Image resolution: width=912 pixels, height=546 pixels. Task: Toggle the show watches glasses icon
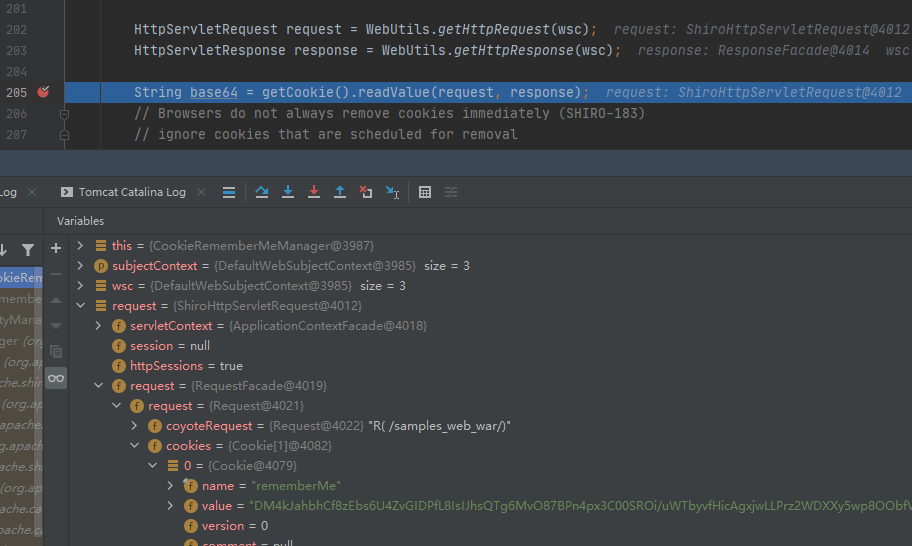pyautogui.click(x=56, y=377)
